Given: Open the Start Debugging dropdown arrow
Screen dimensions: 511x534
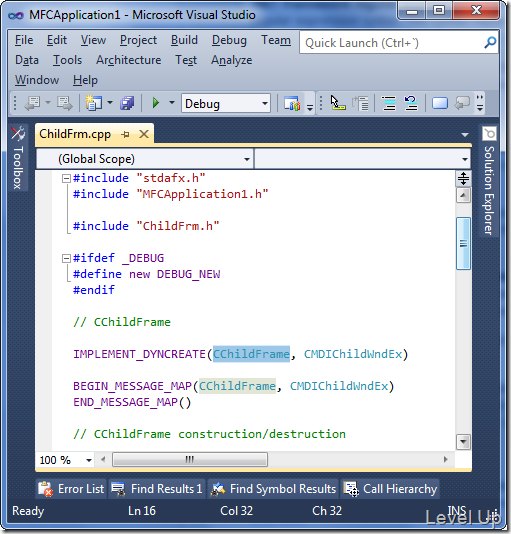Looking at the screenshot, I should click(x=172, y=102).
